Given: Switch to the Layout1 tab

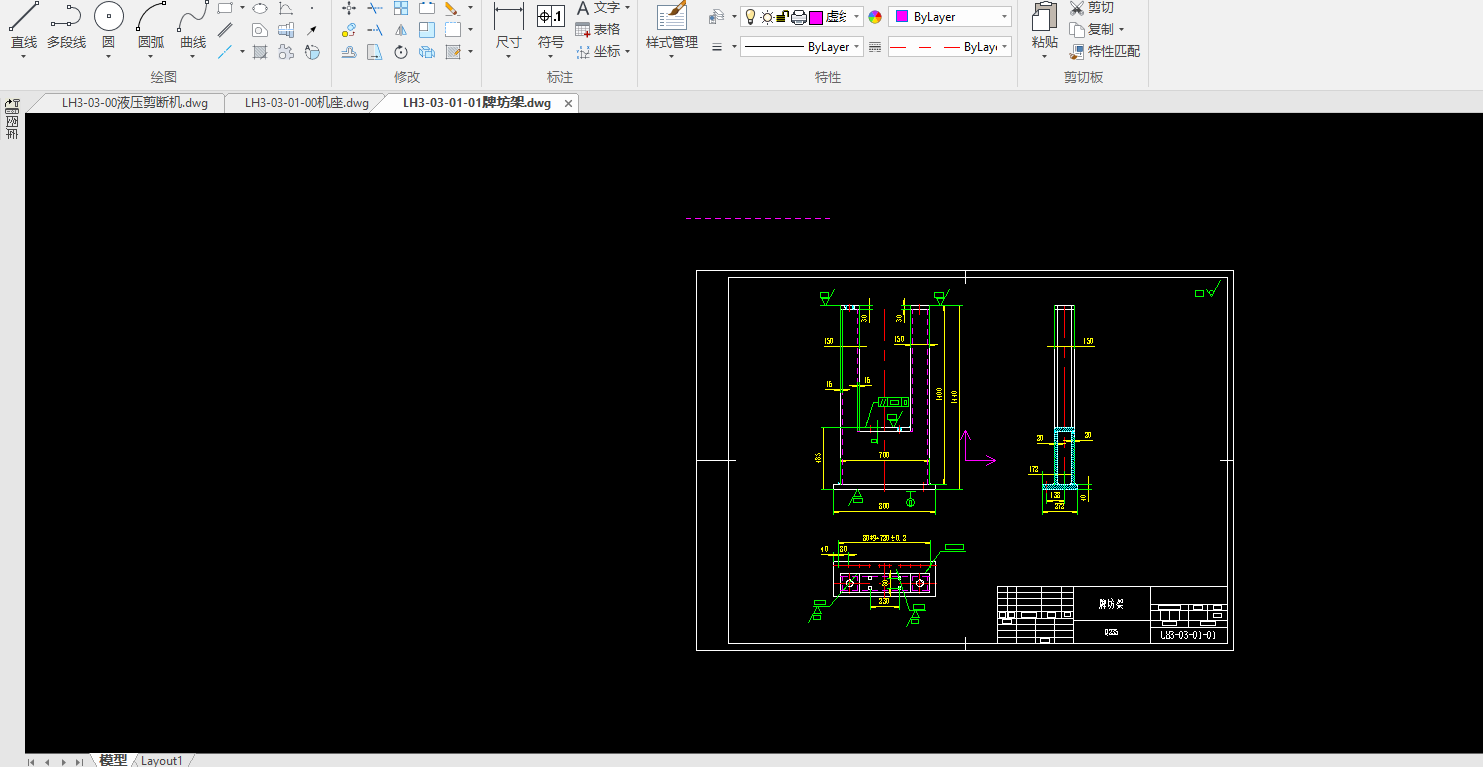Looking at the screenshot, I should (162, 761).
